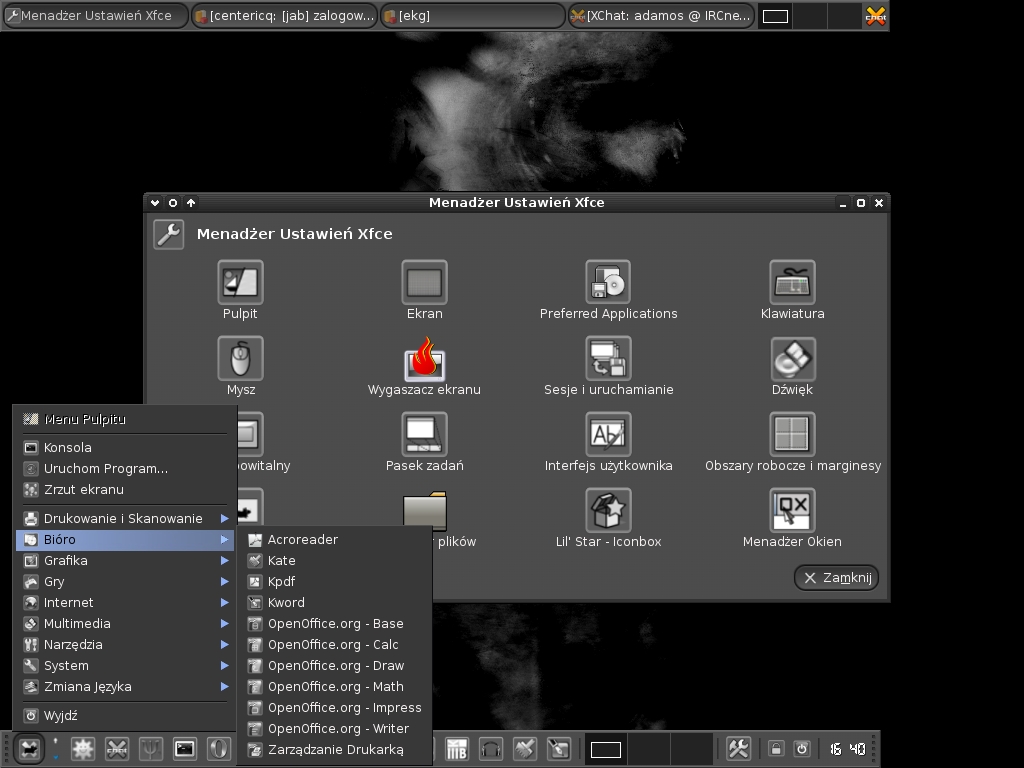
Task: Open the Ekran display settings
Action: tap(424, 283)
